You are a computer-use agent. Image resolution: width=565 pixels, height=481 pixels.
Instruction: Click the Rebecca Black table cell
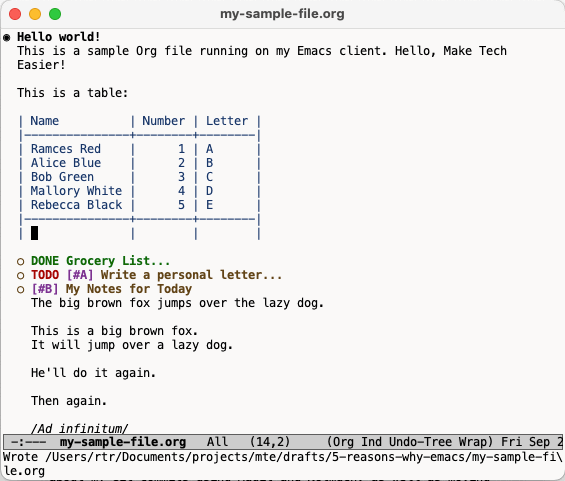(x=76, y=205)
